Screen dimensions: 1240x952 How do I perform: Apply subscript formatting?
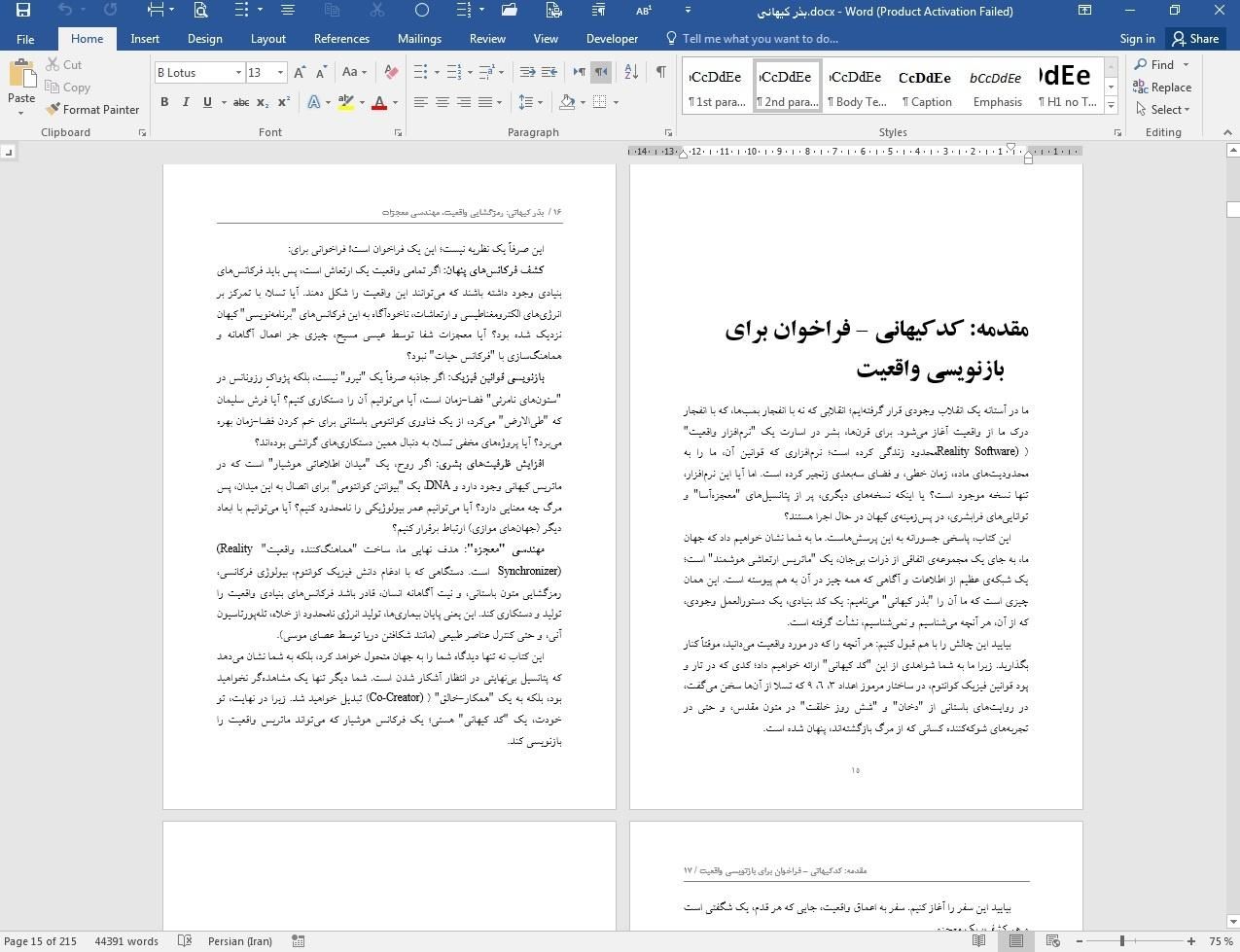tap(263, 102)
